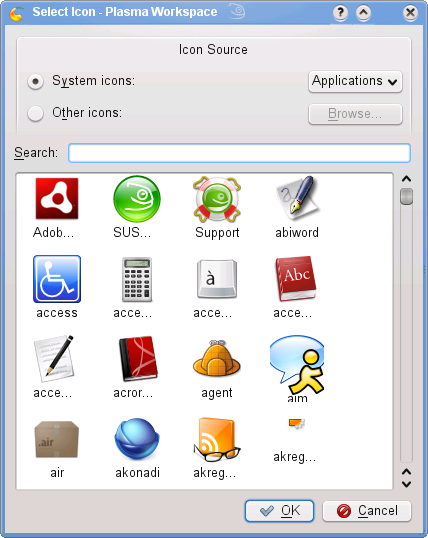Select the System icons radio button
The height and width of the screenshot is (538, 428).
coord(35,82)
